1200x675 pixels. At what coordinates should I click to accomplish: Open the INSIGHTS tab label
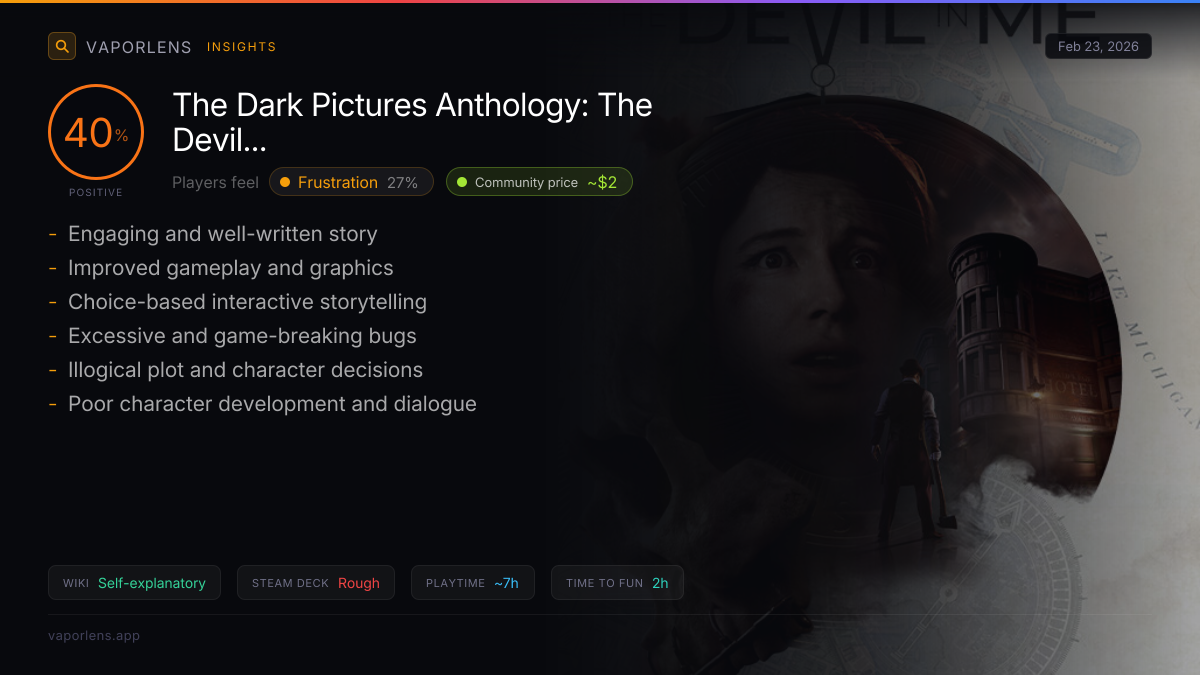coord(241,47)
